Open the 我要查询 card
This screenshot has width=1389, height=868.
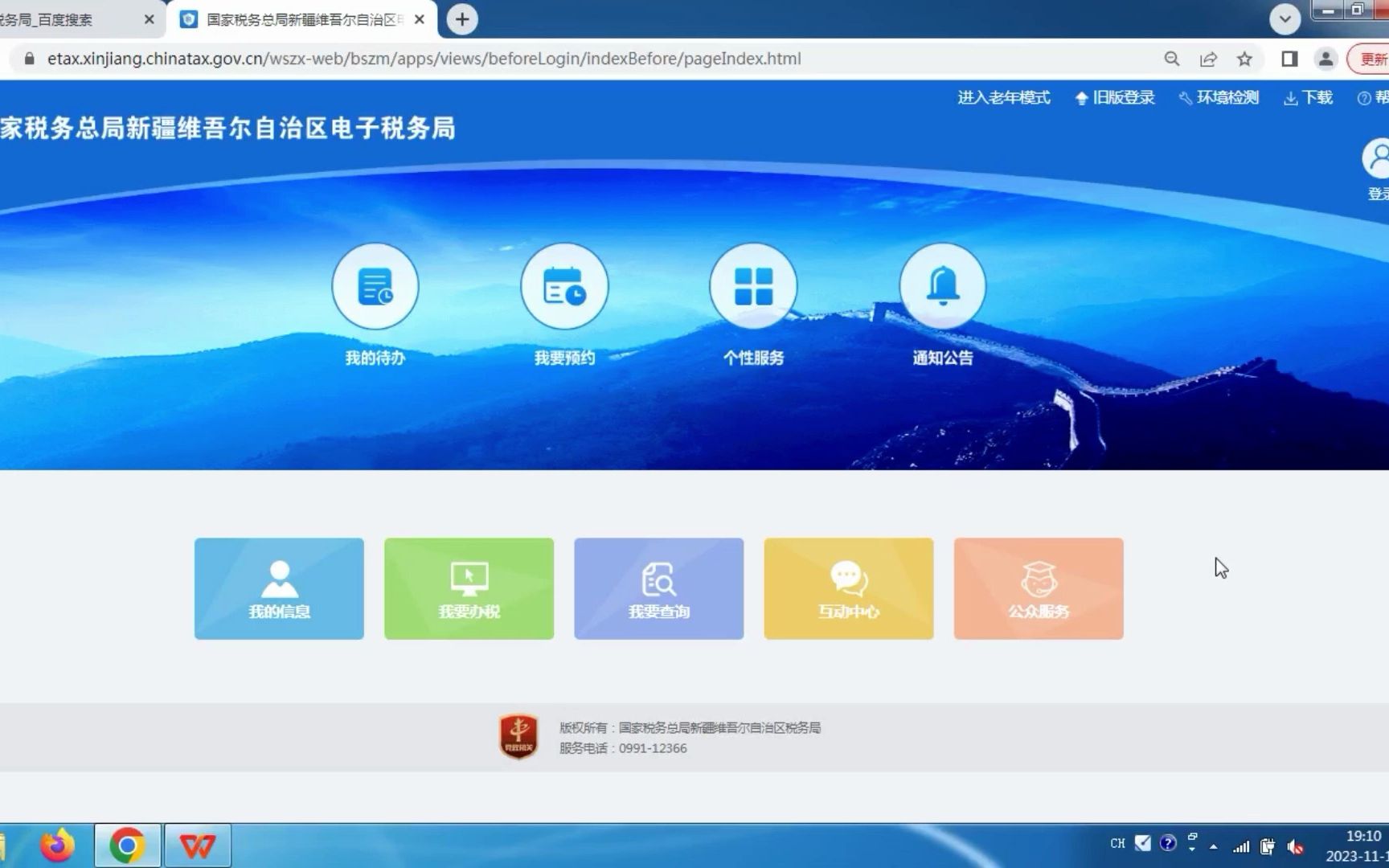click(x=658, y=588)
